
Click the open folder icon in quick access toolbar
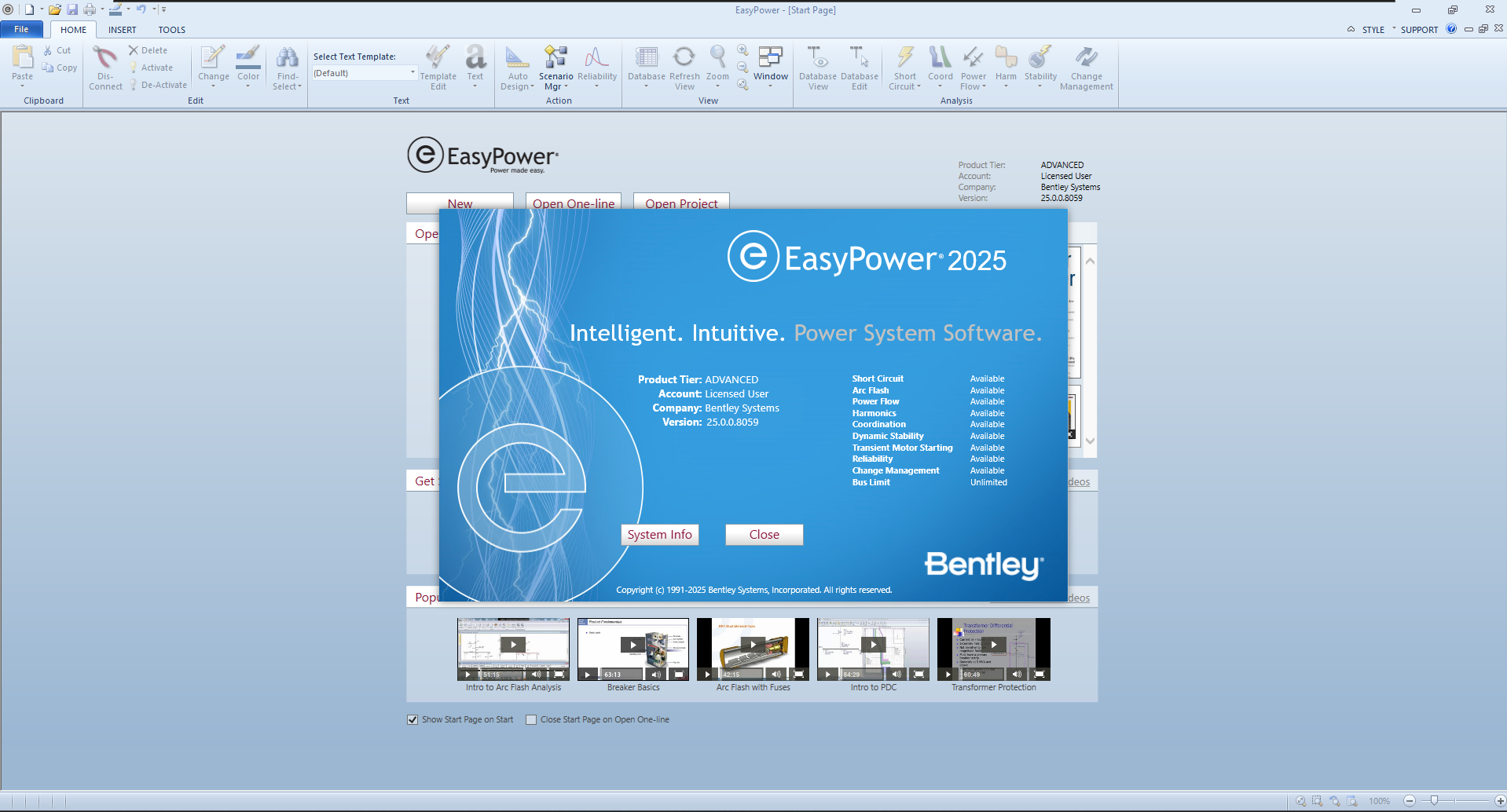55,9
